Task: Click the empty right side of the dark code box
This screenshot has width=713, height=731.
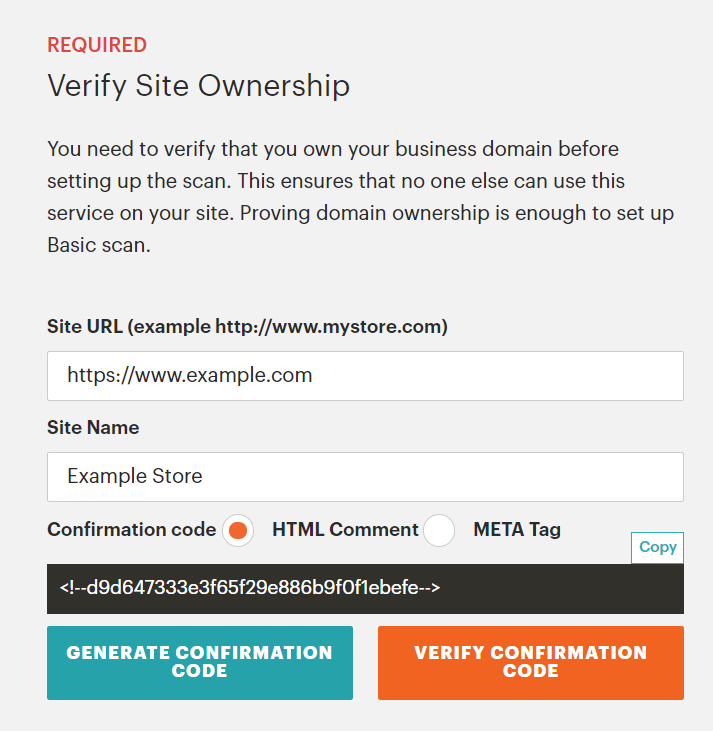Action: point(562,588)
